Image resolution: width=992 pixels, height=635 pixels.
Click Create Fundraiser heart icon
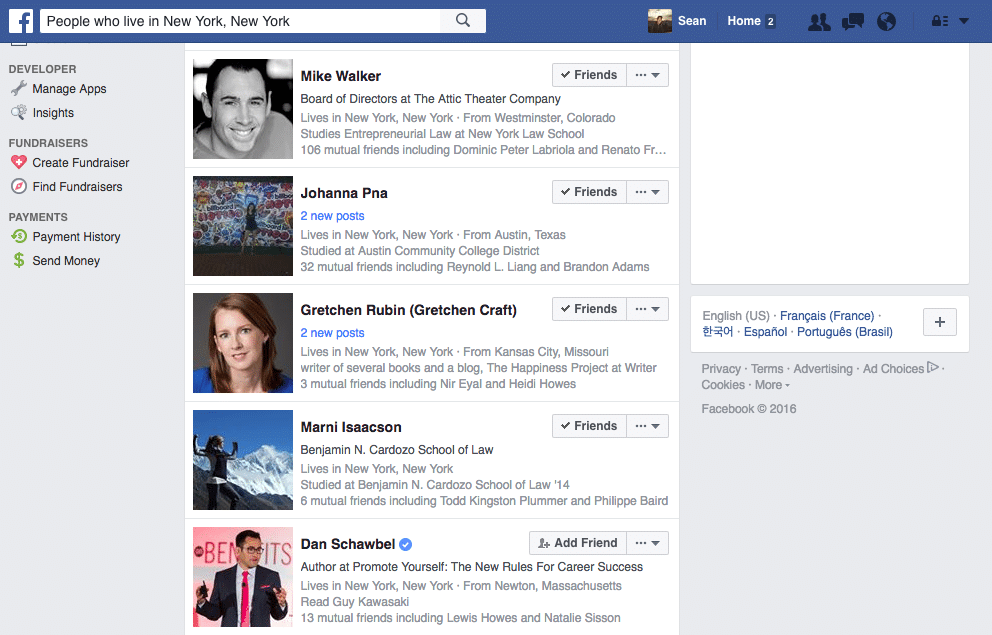tap(19, 163)
